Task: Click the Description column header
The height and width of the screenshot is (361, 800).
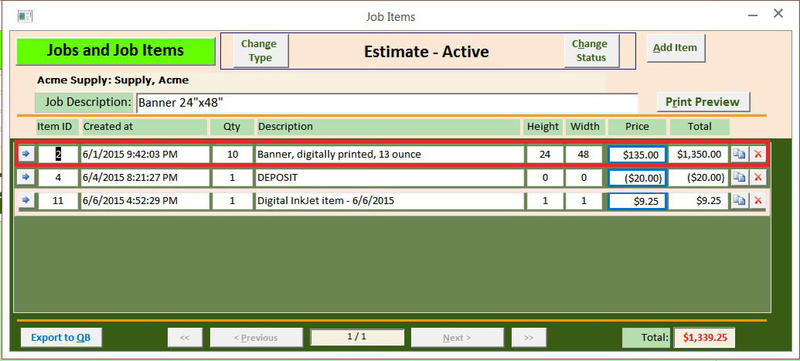Action: point(388,126)
